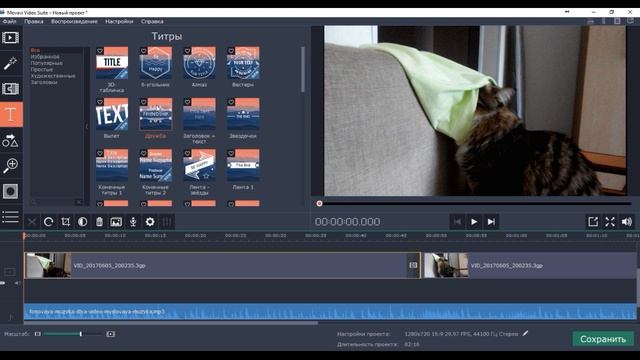Favorite the Вестерн title with heart
The width and height of the screenshot is (640, 360).
tap(231, 51)
